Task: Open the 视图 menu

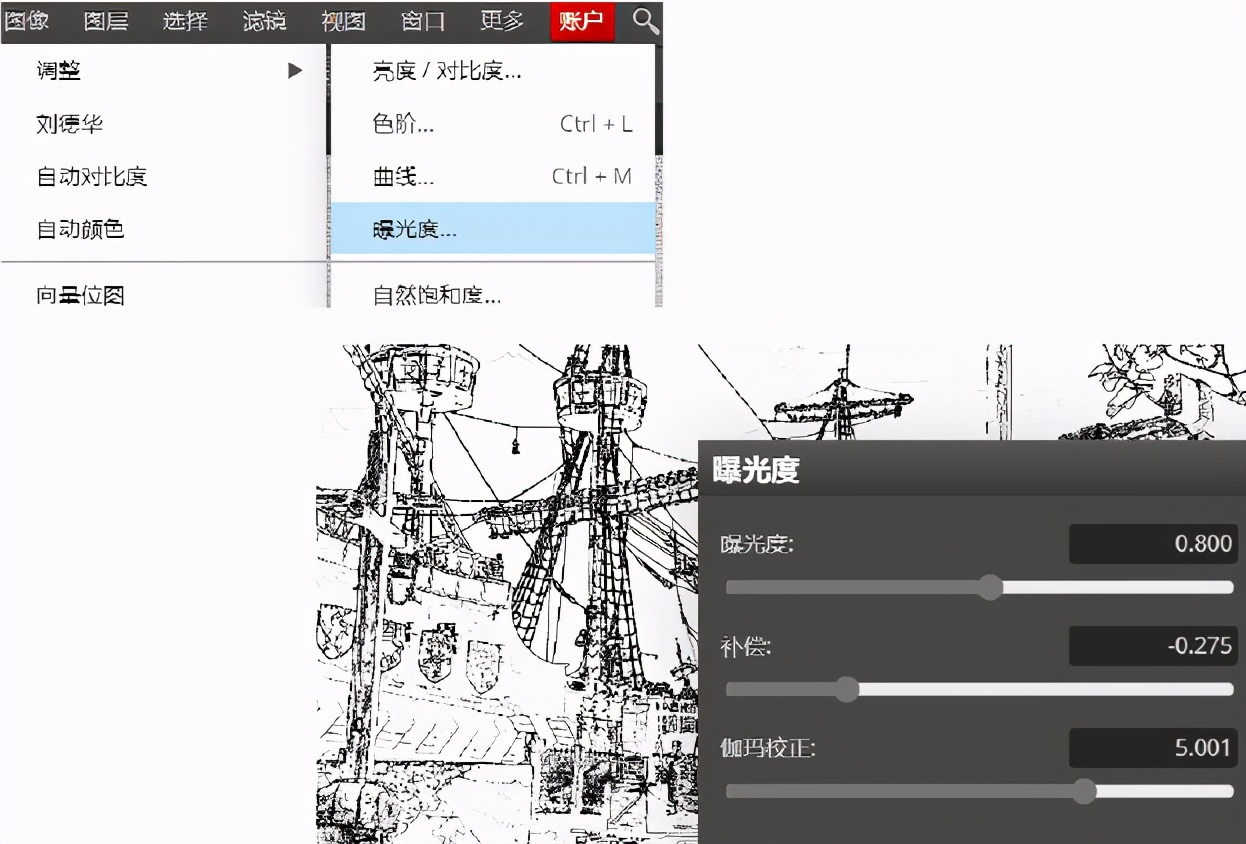Action: (x=343, y=21)
